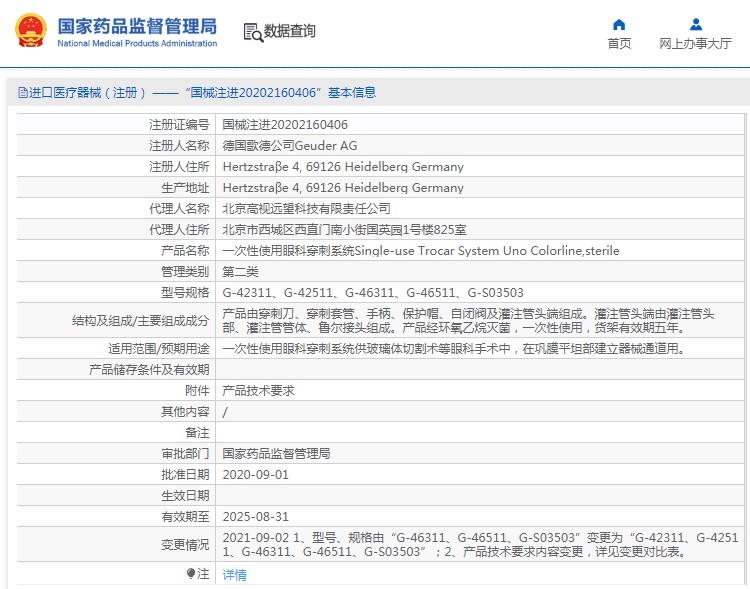Click the 注册证编号 label

(x=179, y=125)
